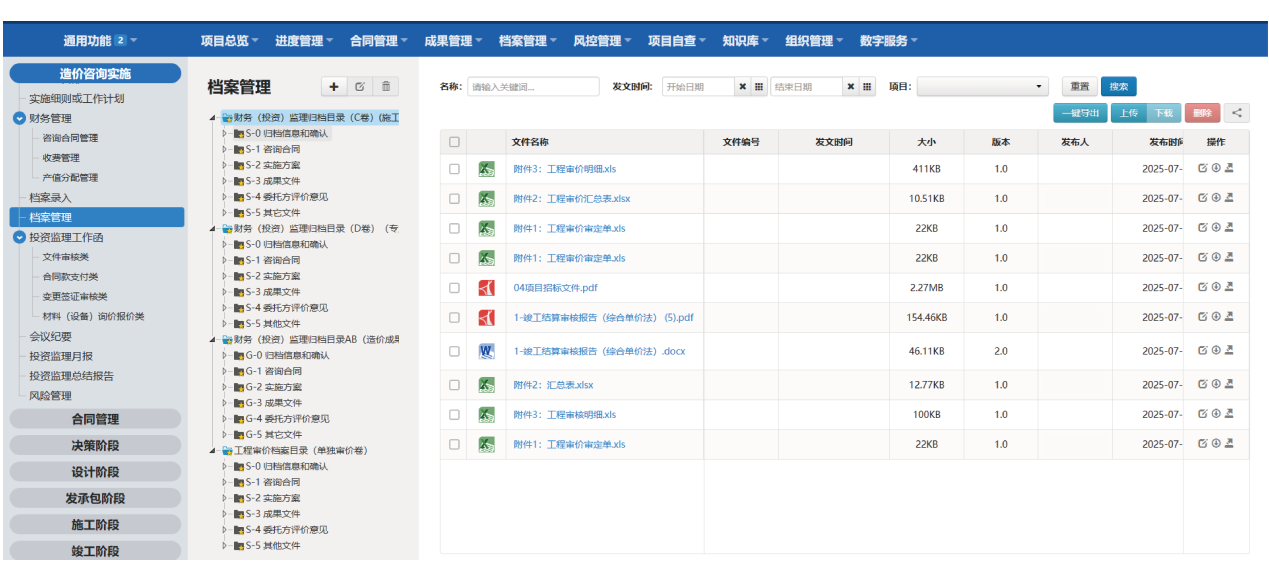Image resolution: width=1269 pixels, height=578 pixels.
Task: Click download icon for 04项目招标文件.pdf row
Action: coord(1216,287)
